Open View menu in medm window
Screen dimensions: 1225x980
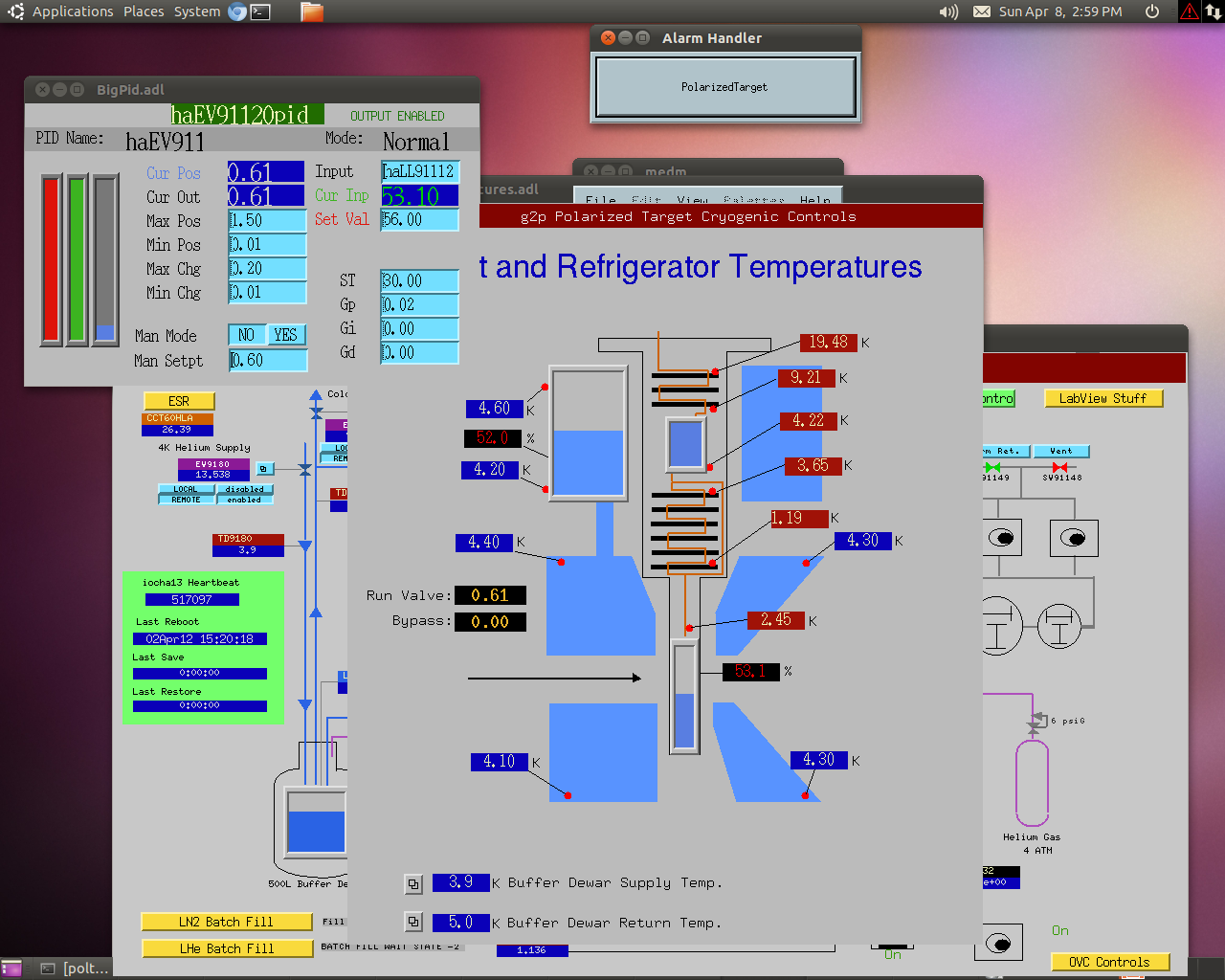point(693,200)
